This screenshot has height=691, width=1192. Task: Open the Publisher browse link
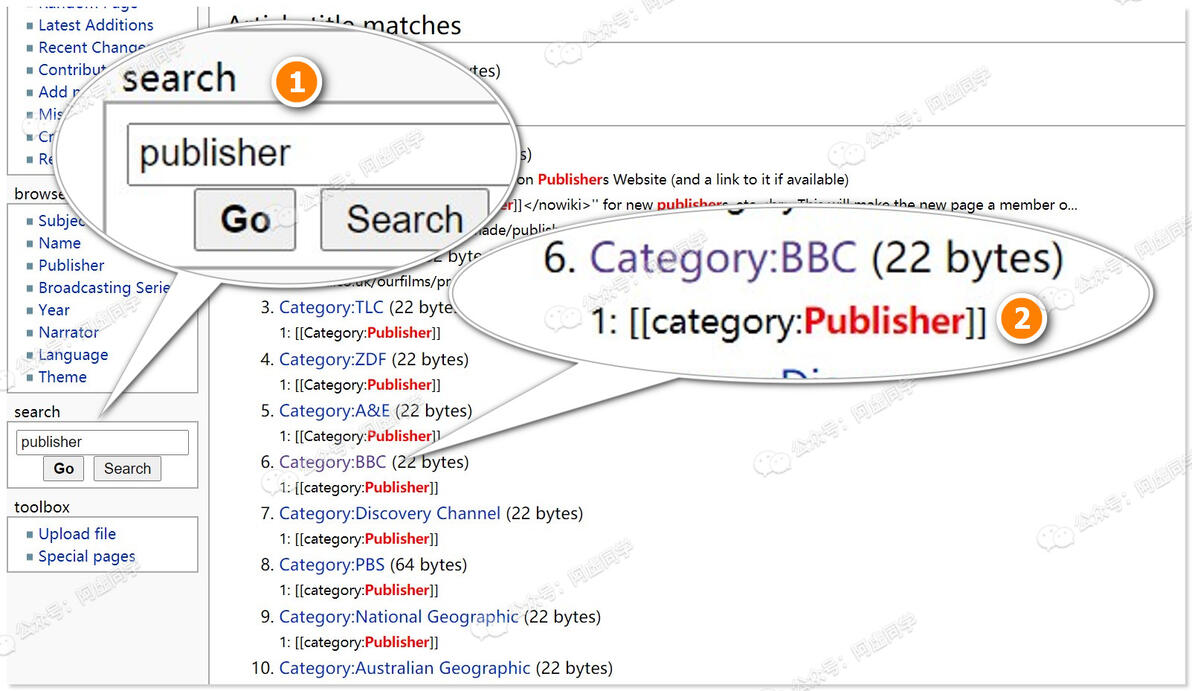coord(71,265)
